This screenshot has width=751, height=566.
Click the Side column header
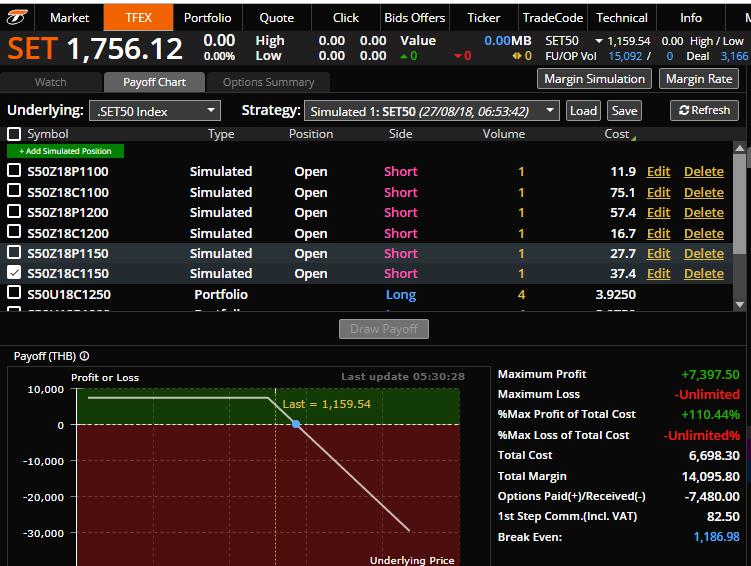(x=400, y=134)
